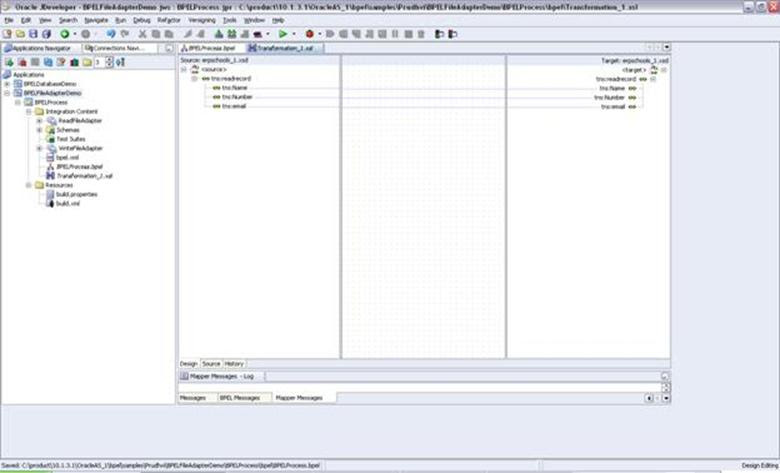Minimize the Mapper Messages log panel

(x=665, y=376)
